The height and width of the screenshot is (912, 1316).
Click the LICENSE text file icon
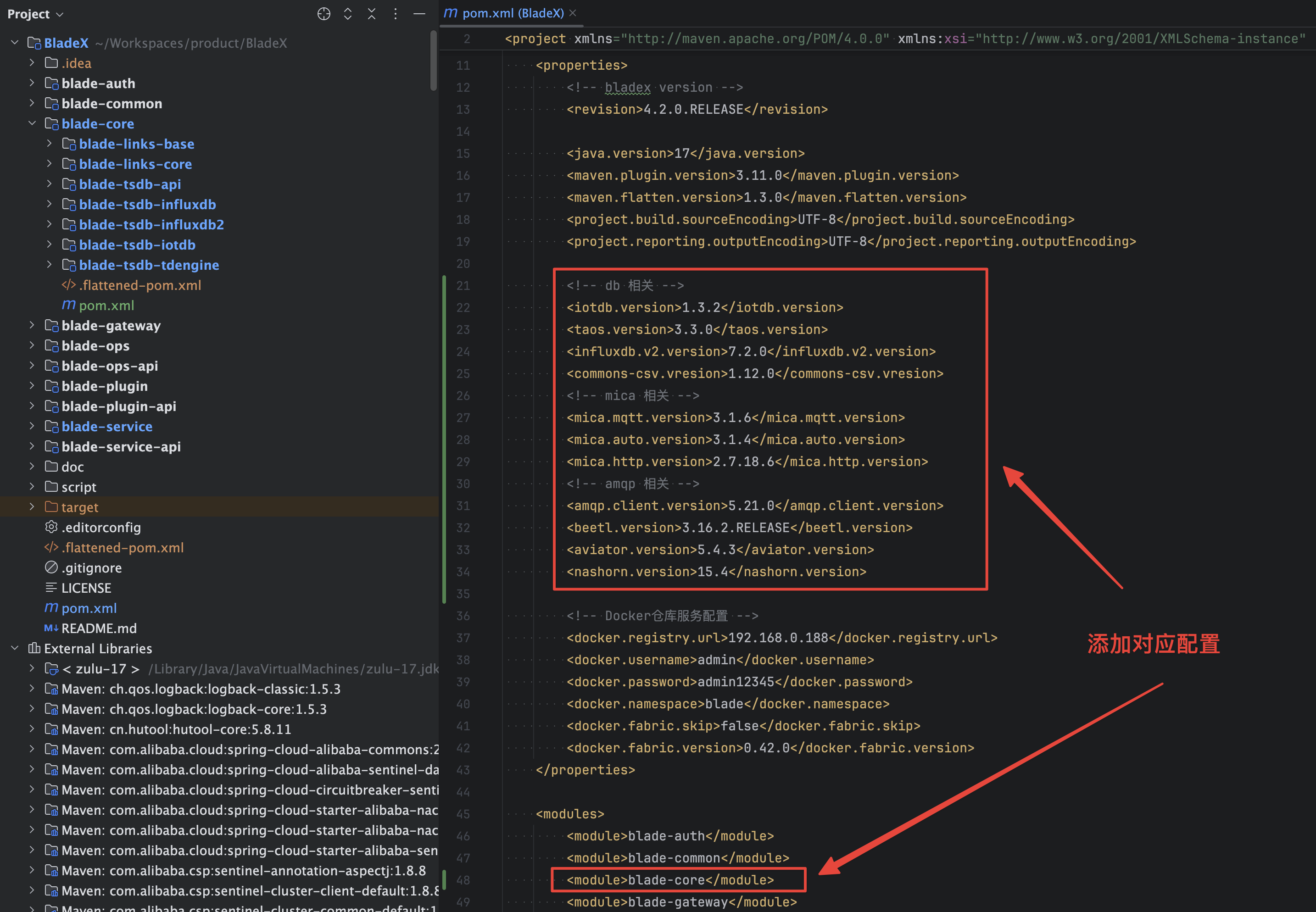[51, 587]
